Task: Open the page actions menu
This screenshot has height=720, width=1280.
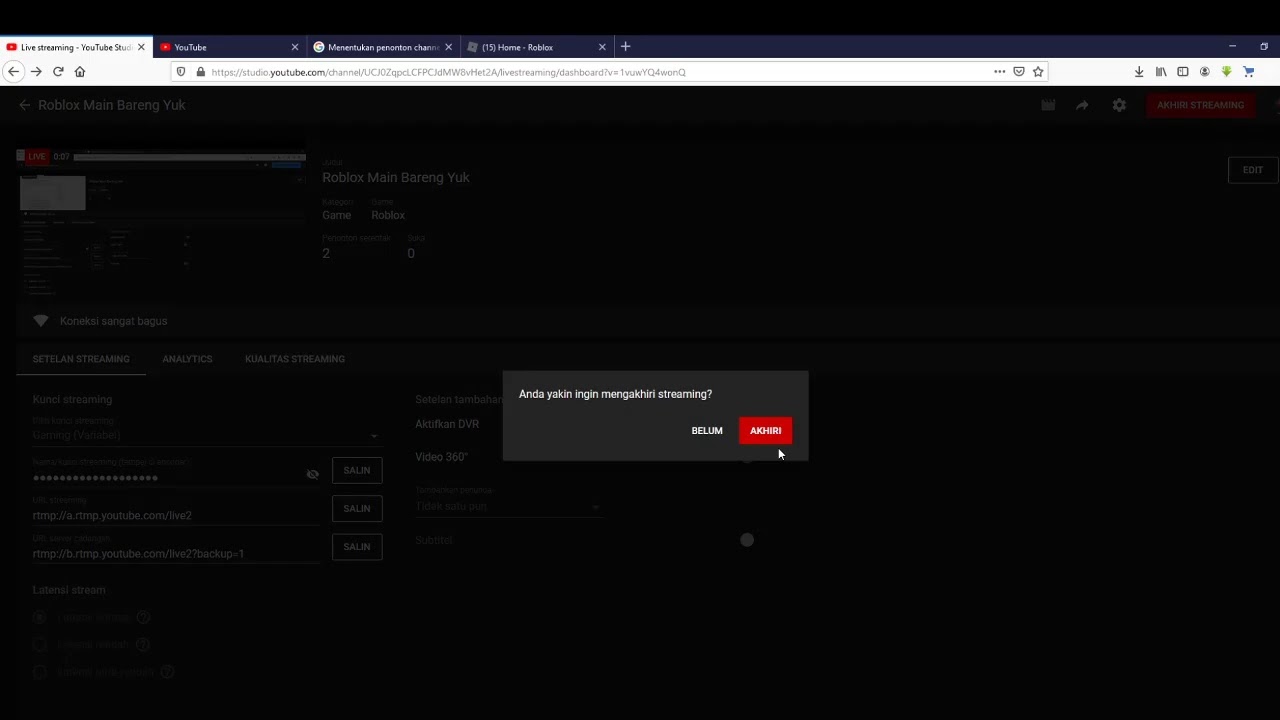Action: (999, 72)
